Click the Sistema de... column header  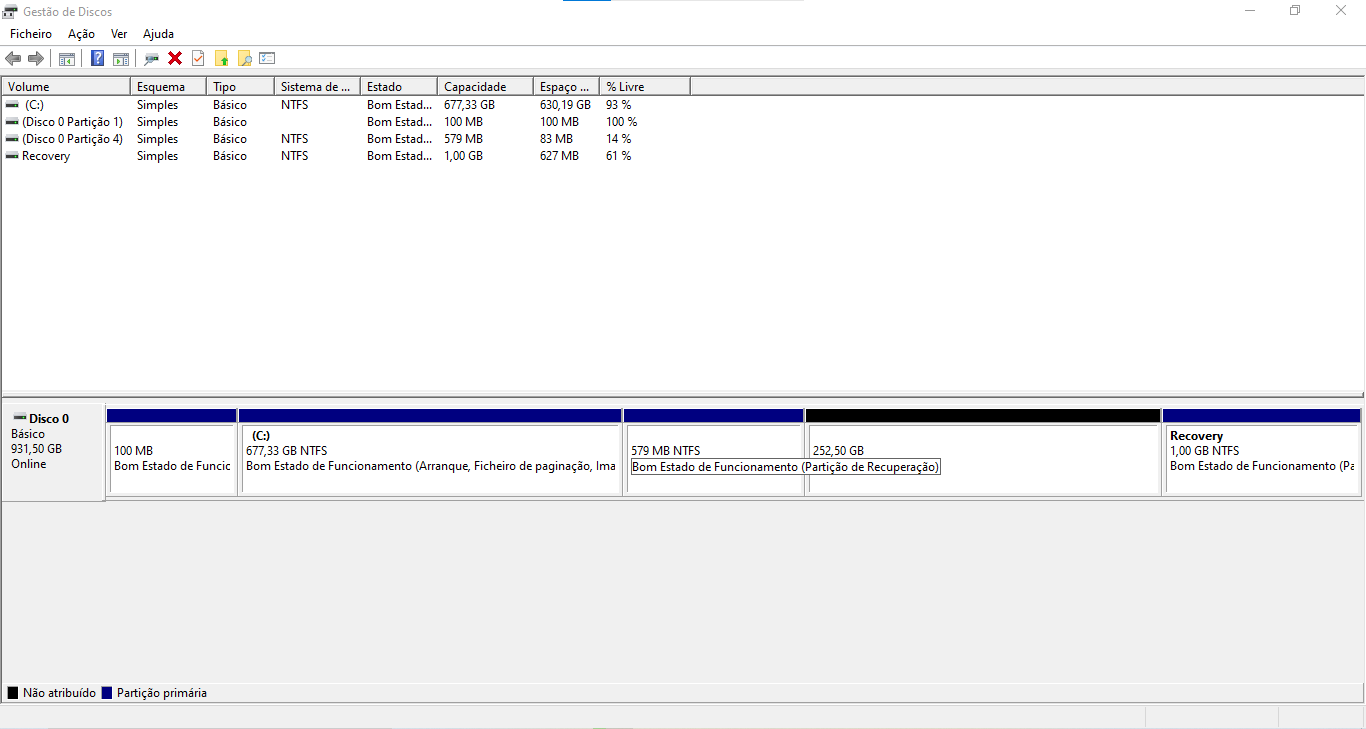pyautogui.click(x=316, y=87)
